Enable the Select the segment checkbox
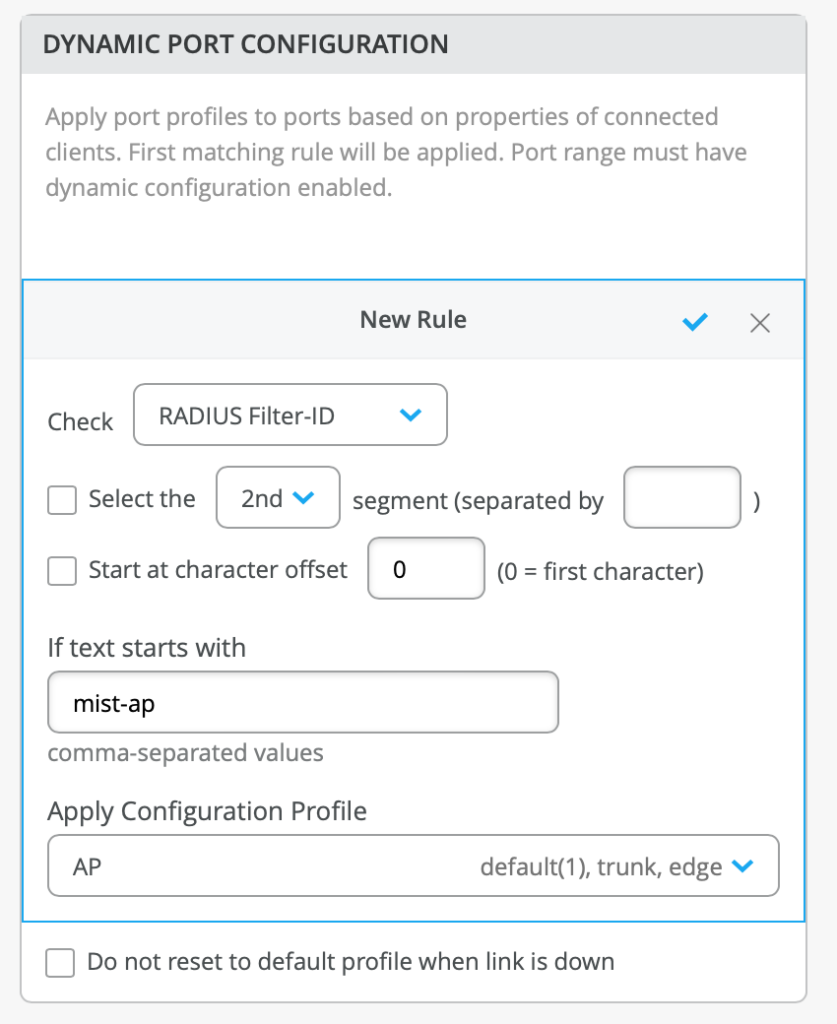 (x=62, y=500)
